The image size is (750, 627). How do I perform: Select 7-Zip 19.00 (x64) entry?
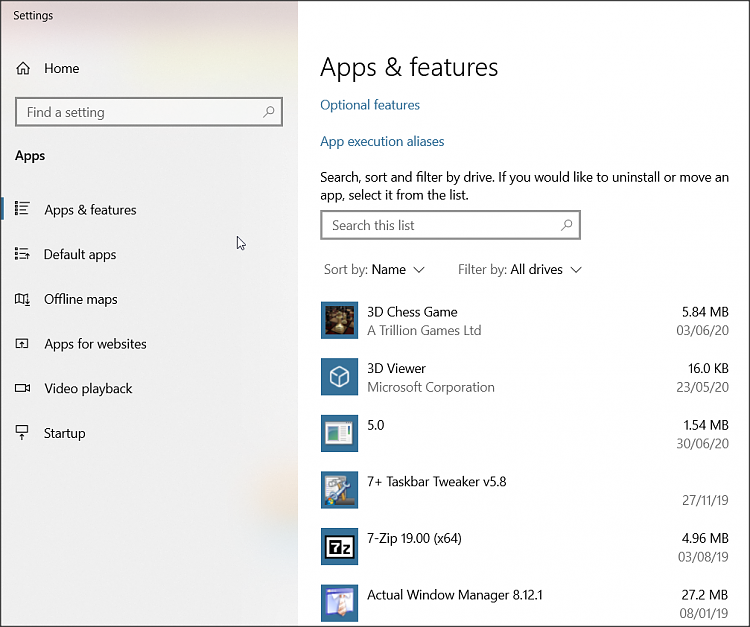414,539
